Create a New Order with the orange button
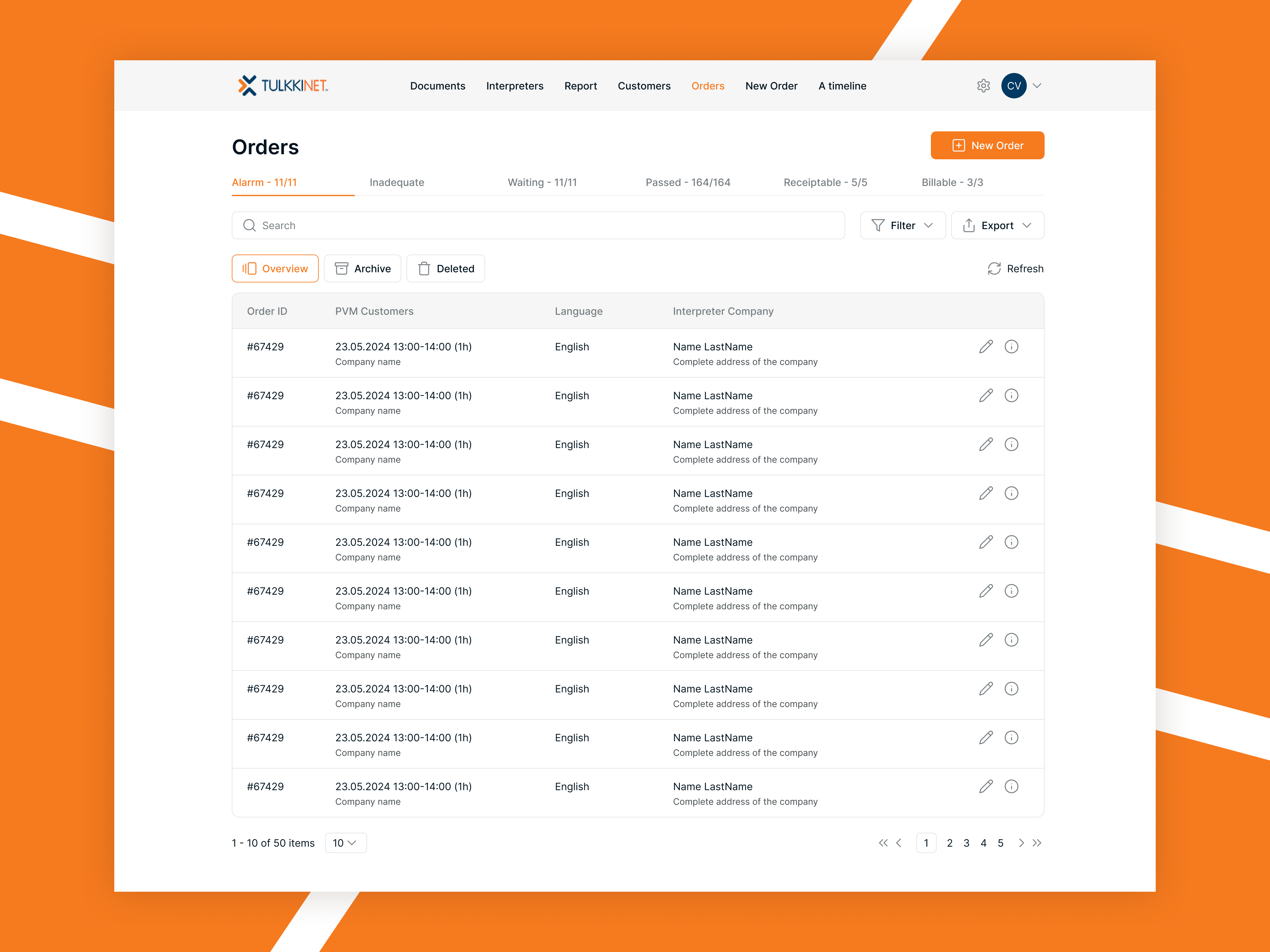Image resolution: width=1270 pixels, height=952 pixels. (x=987, y=145)
